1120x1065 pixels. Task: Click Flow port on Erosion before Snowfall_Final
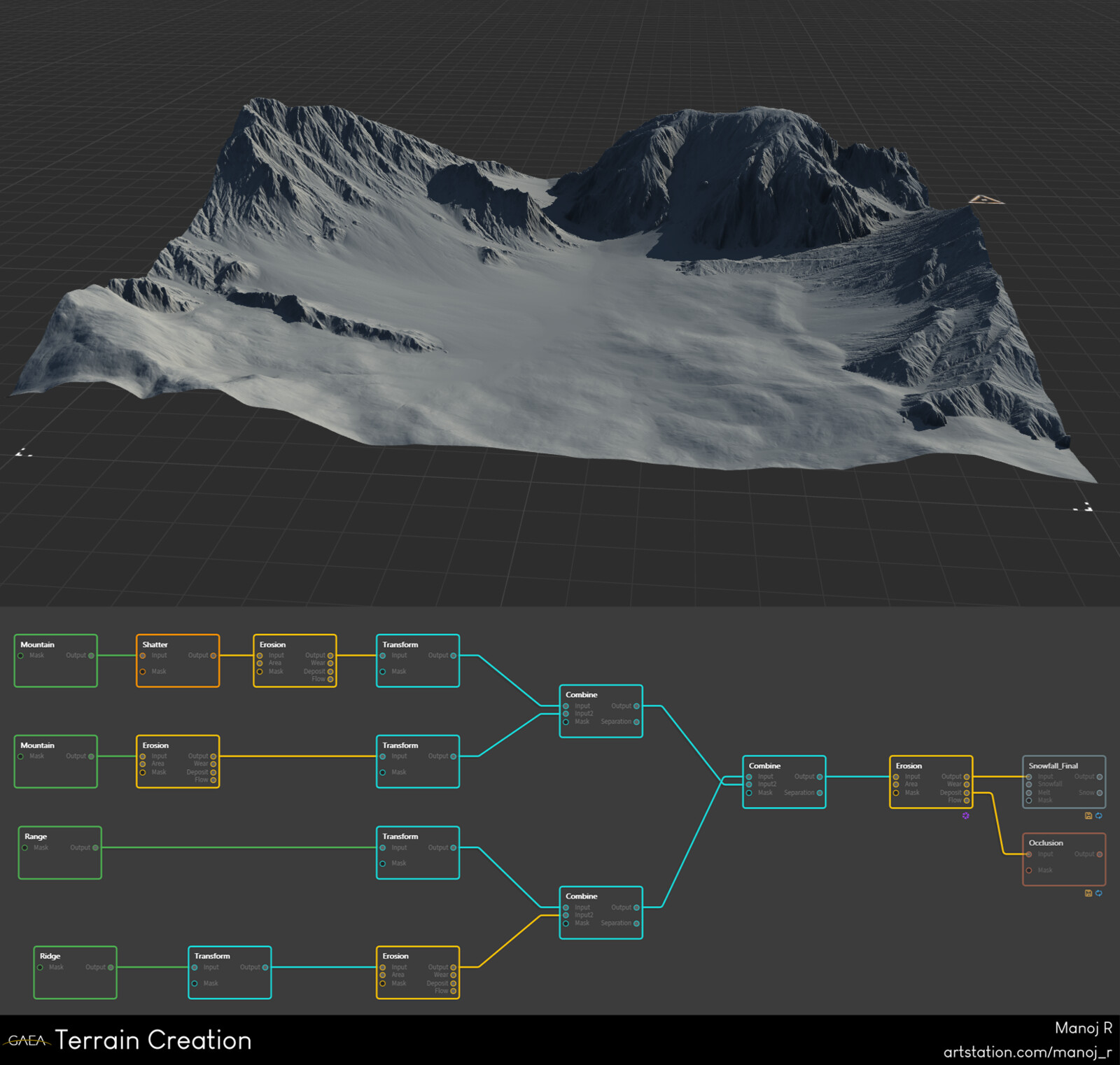967,800
